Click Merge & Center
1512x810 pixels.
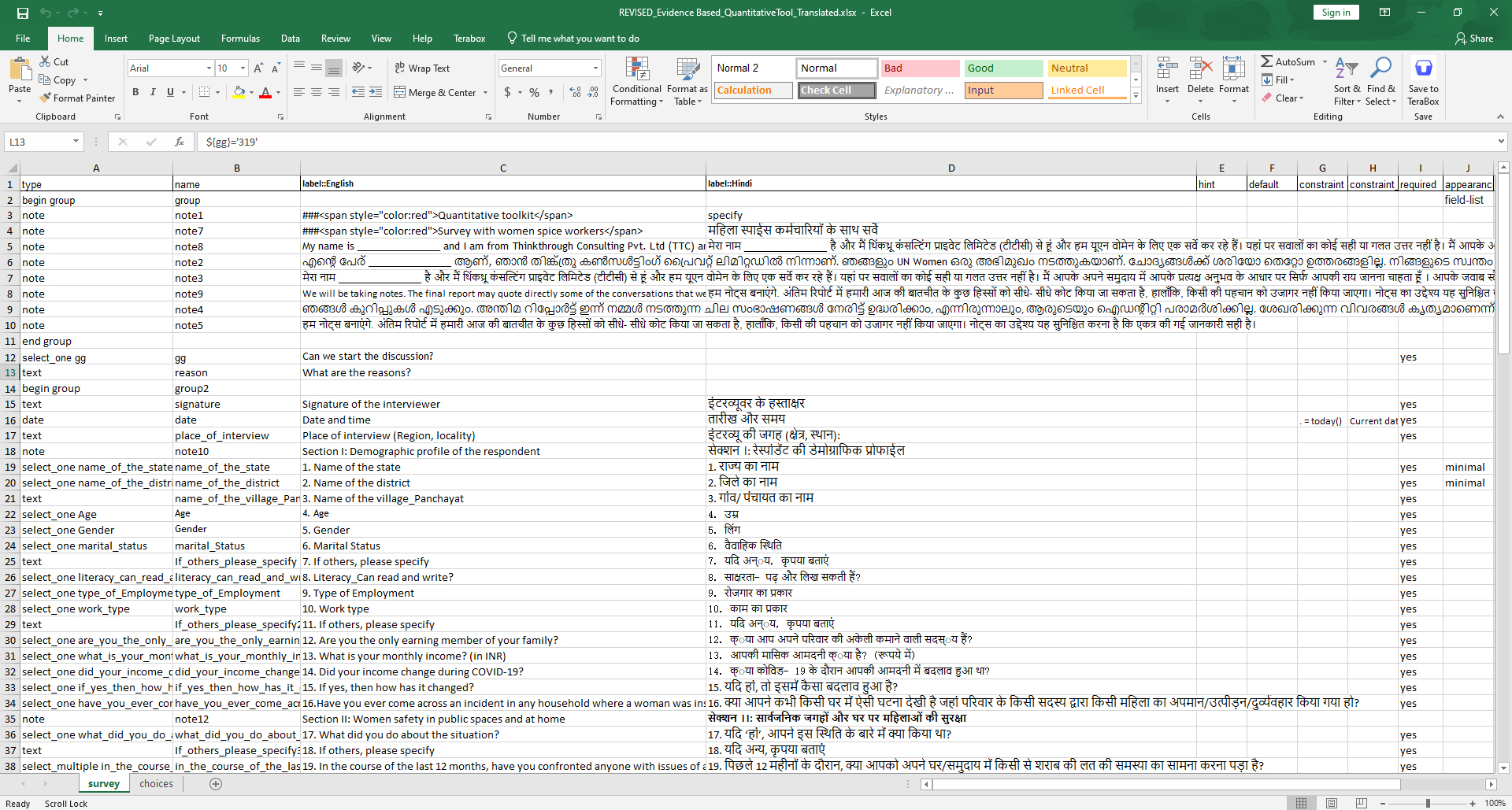coord(435,92)
